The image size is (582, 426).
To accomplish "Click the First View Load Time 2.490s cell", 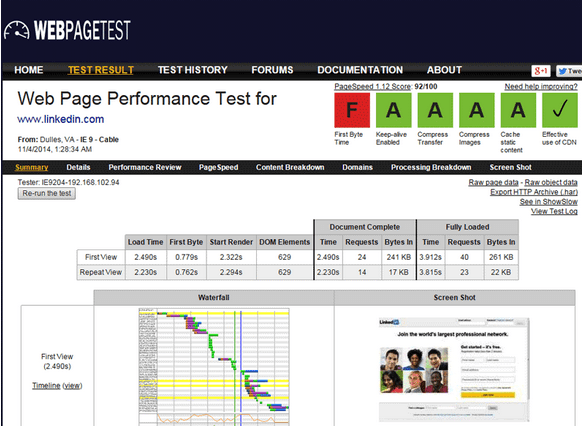I will tap(146, 257).
